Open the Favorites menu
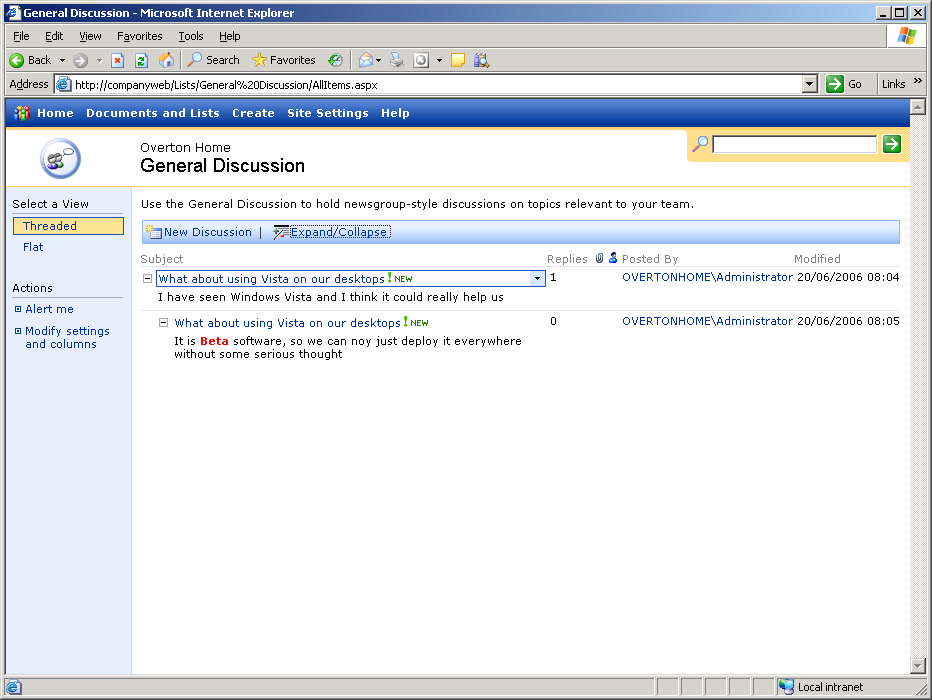 (140, 36)
